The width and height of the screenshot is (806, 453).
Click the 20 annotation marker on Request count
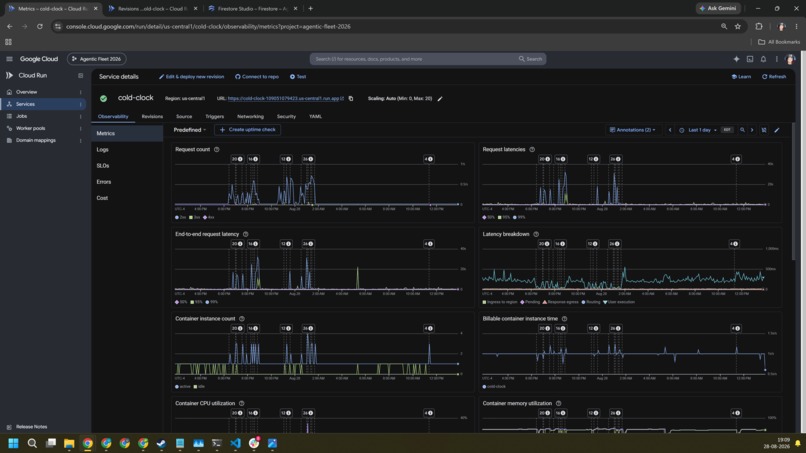coord(237,159)
